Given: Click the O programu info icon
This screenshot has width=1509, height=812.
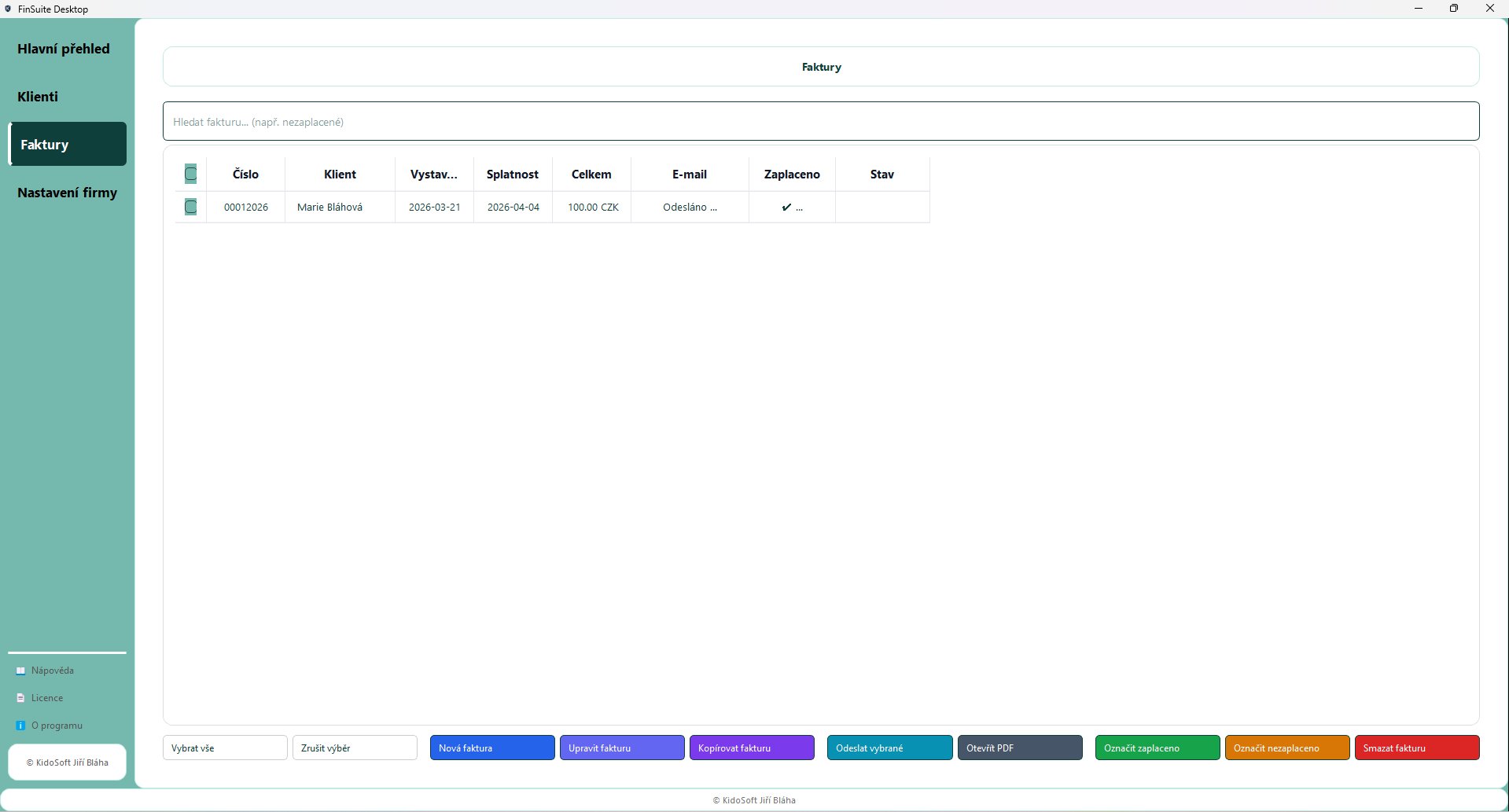Looking at the screenshot, I should [x=20, y=726].
